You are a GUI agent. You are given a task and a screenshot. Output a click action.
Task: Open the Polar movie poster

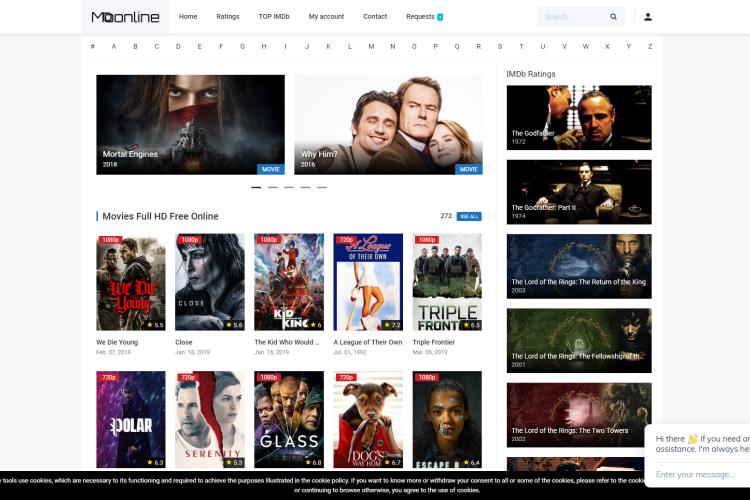[131, 420]
